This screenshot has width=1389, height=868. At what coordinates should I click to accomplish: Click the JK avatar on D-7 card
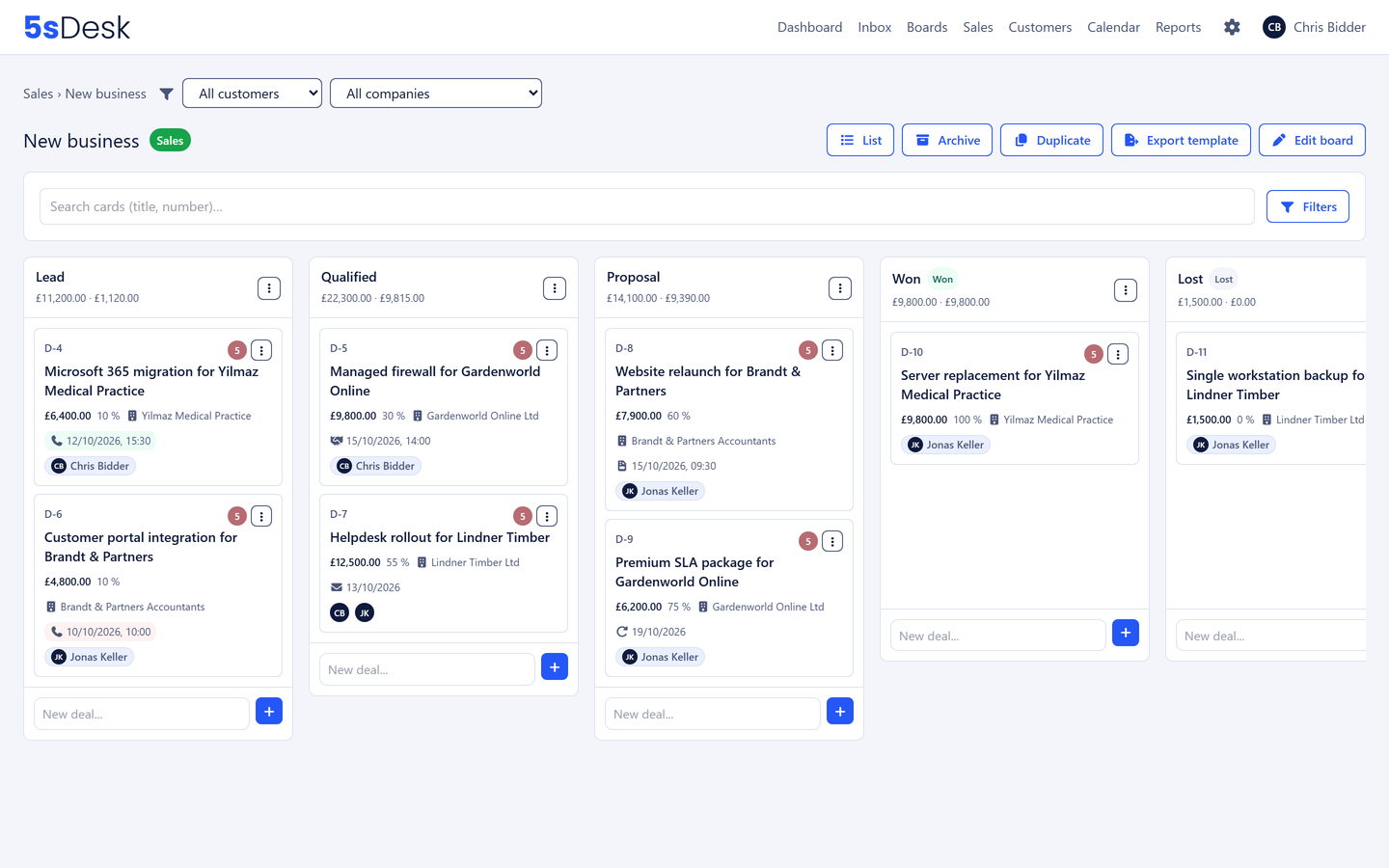click(365, 612)
